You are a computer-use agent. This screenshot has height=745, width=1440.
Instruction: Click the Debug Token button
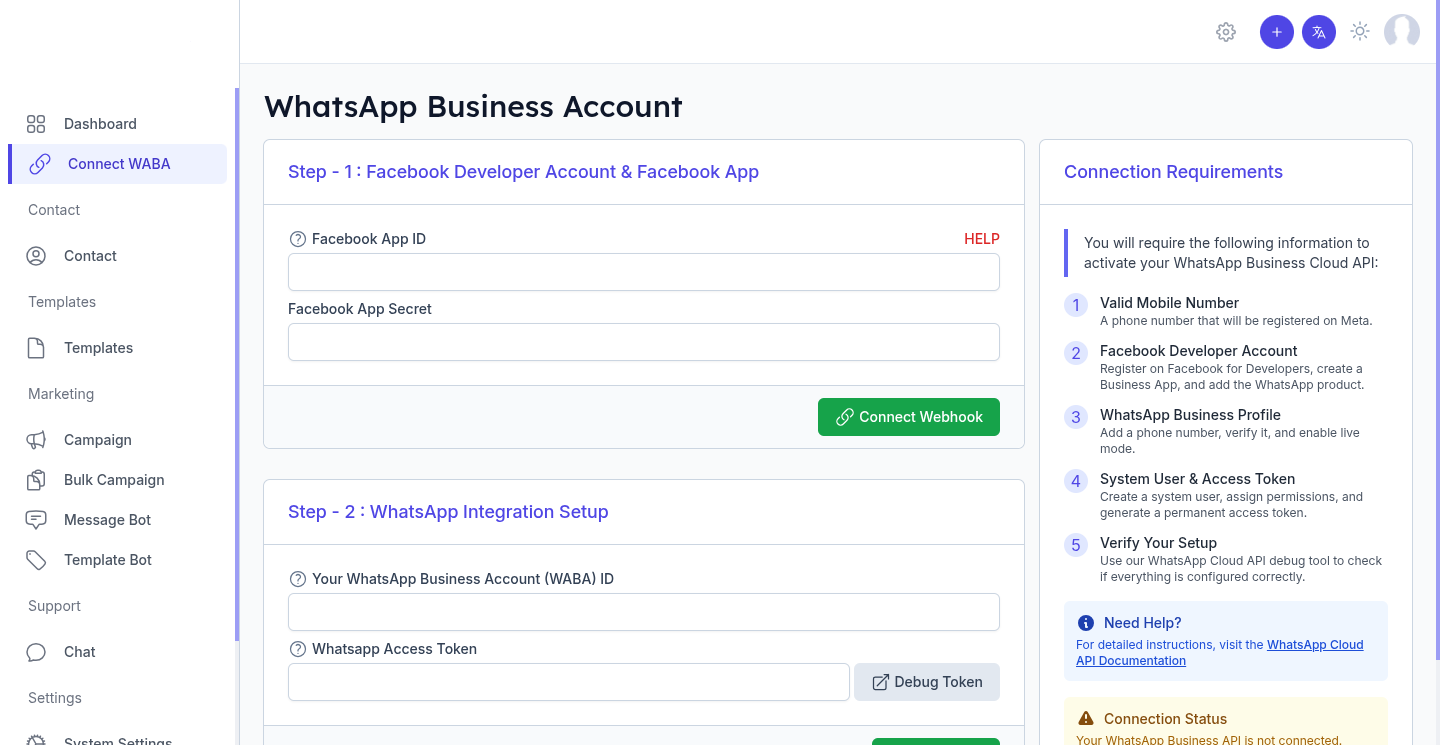927,682
